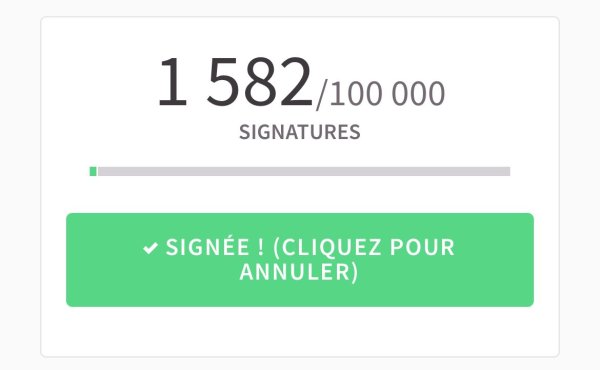Viewport: 600px width, 370px height.
Task: Click the word ANNULER on the button
Action: click(x=295, y=272)
